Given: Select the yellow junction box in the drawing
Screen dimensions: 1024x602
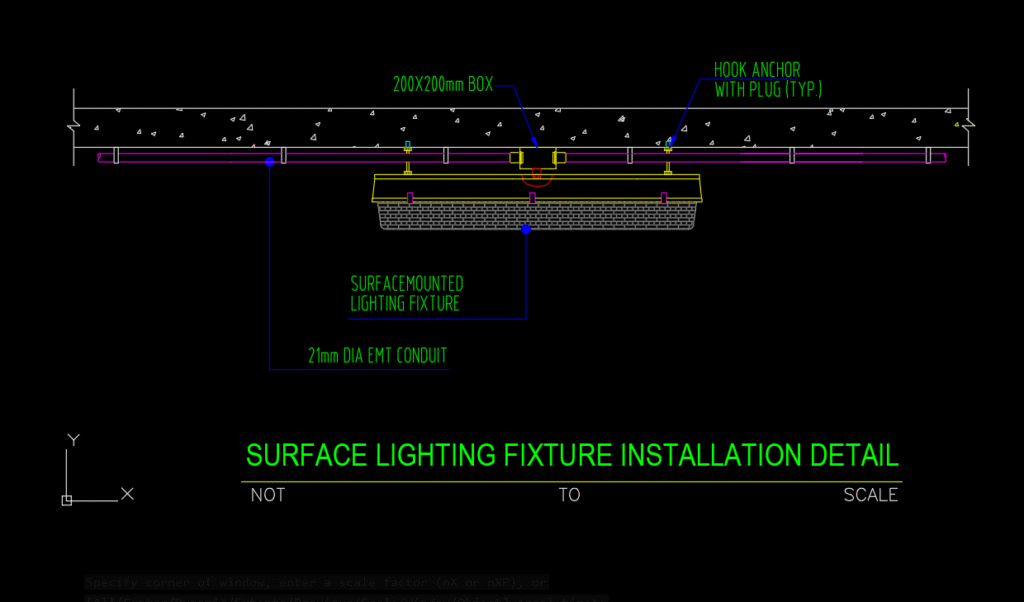Looking at the screenshot, I should tap(537, 158).
